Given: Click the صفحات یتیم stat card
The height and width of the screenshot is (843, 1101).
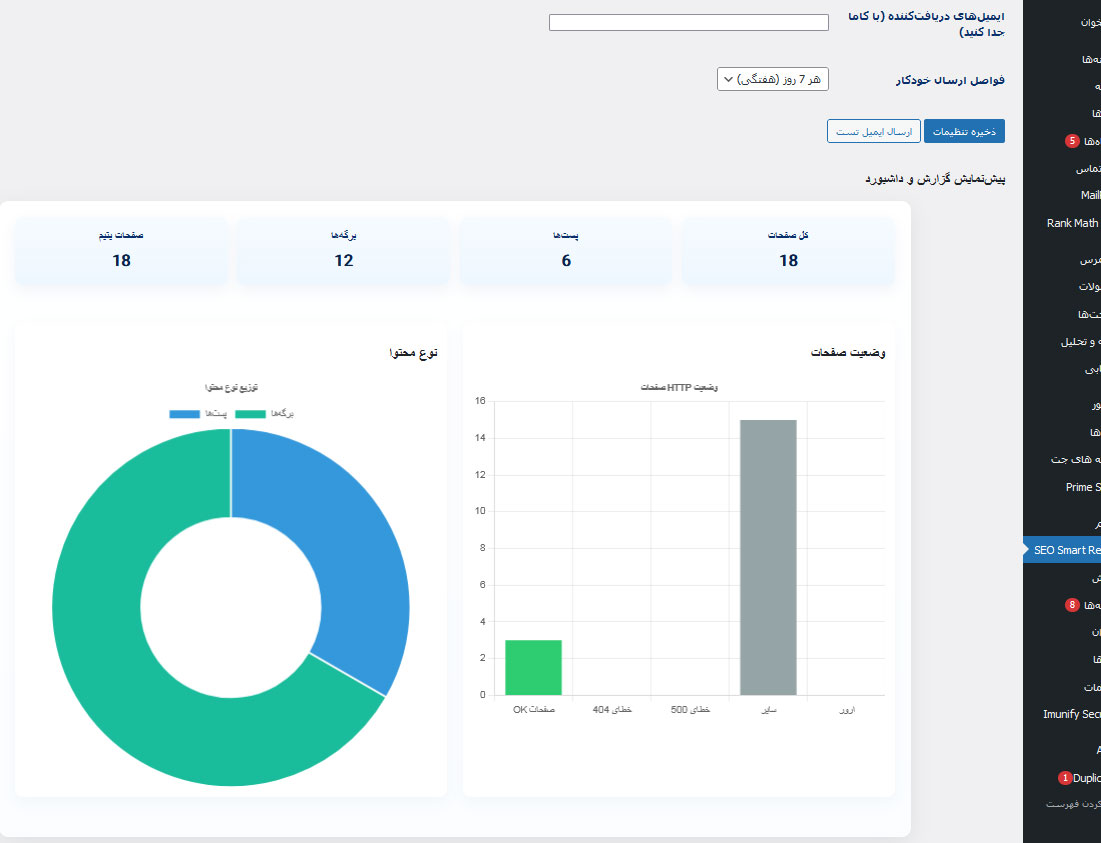Looking at the screenshot, I should click(121, 251).
